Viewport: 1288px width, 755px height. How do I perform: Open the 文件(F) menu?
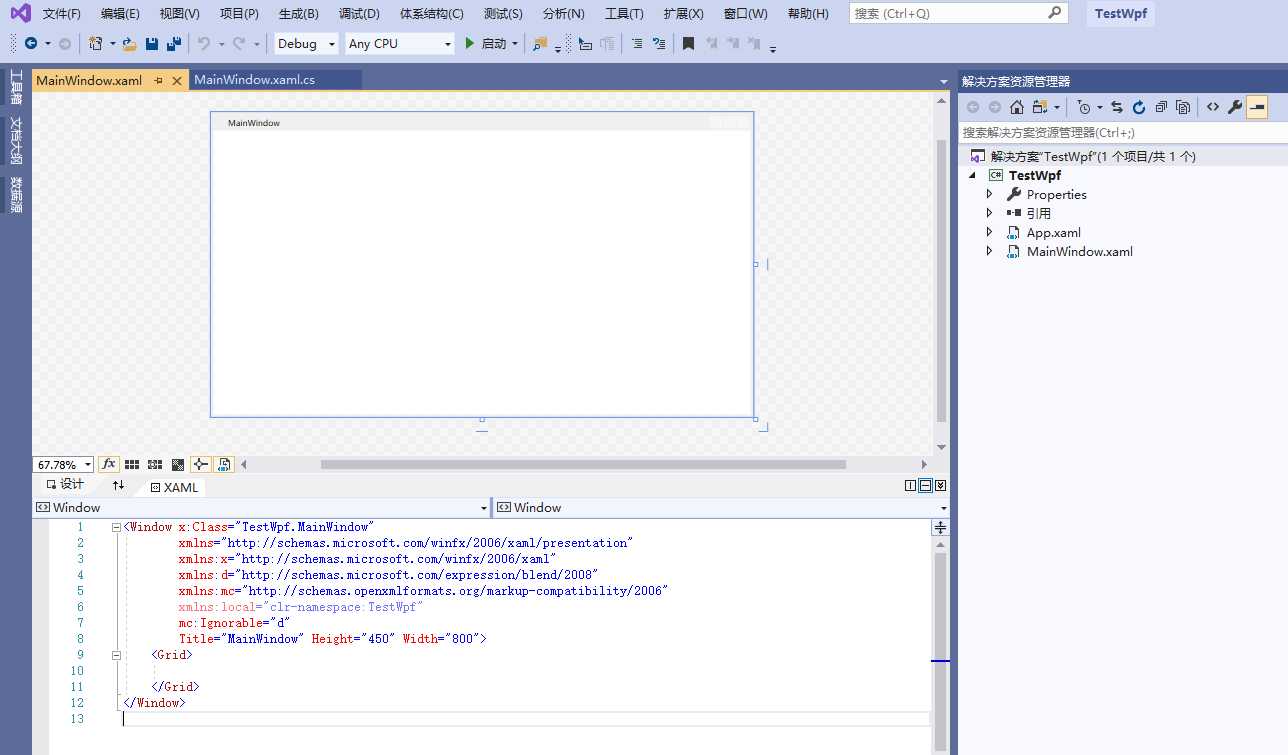(62, 14)
